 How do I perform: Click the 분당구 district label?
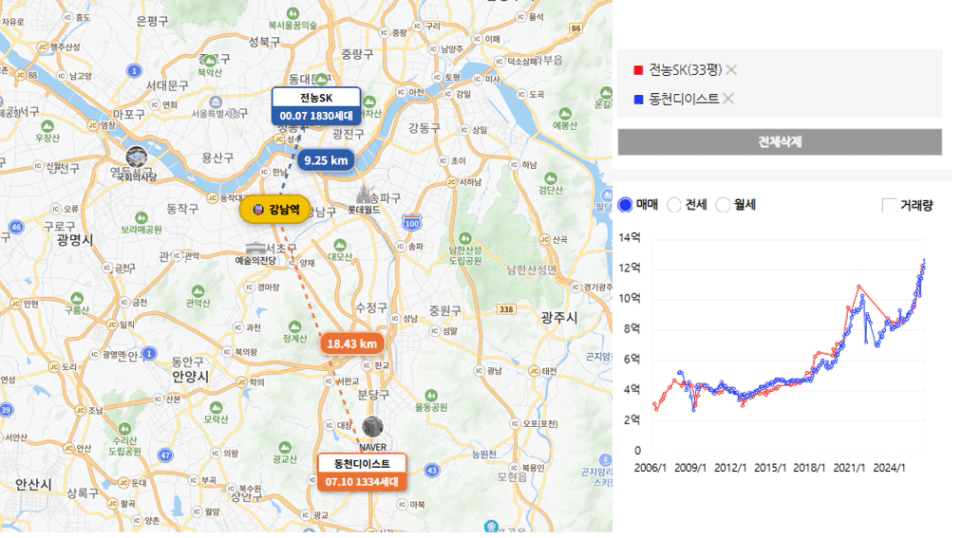tap(374, 394)
